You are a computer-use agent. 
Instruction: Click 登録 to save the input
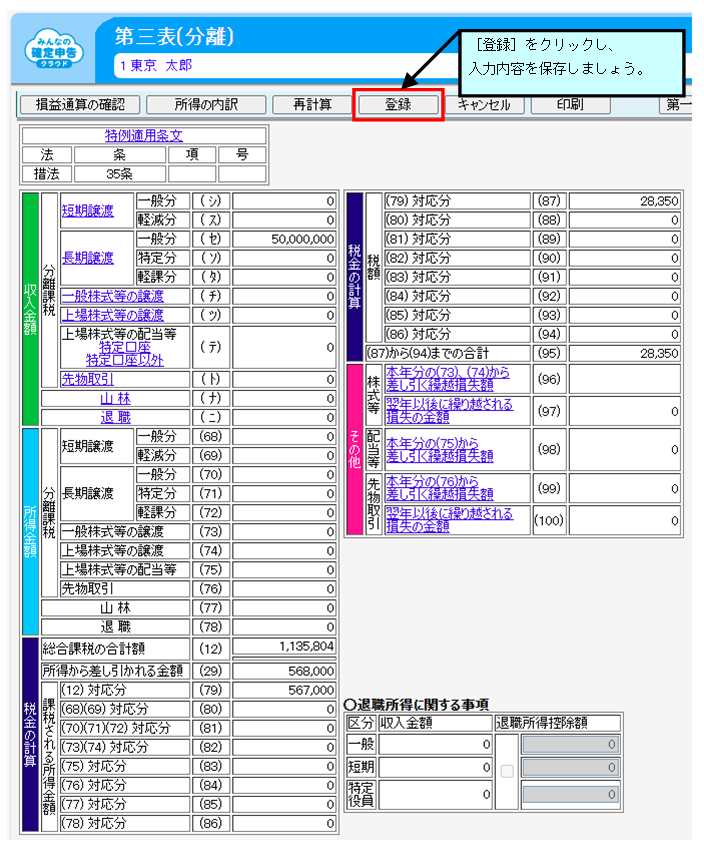398,104
